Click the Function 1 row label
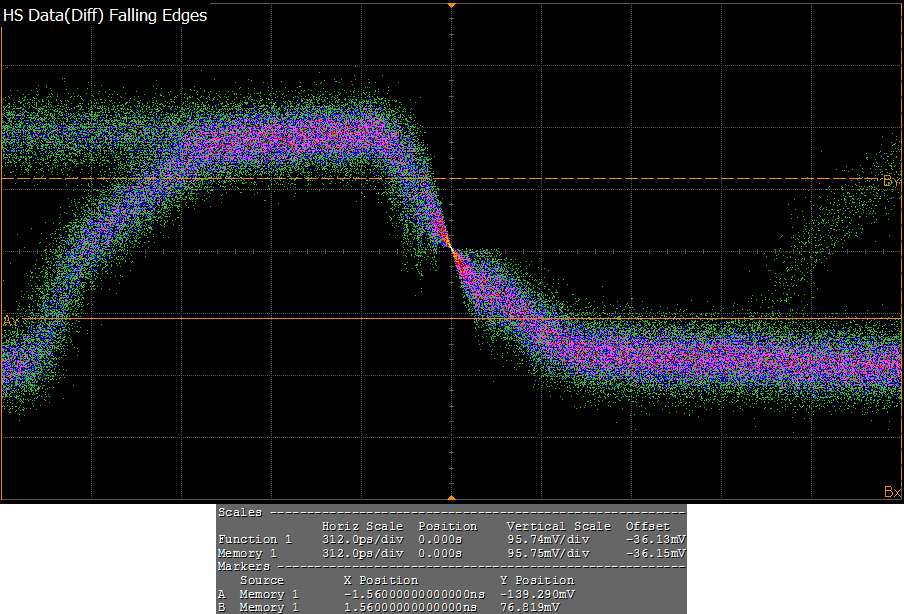The image size is (904, 614). tap(254, 539)
